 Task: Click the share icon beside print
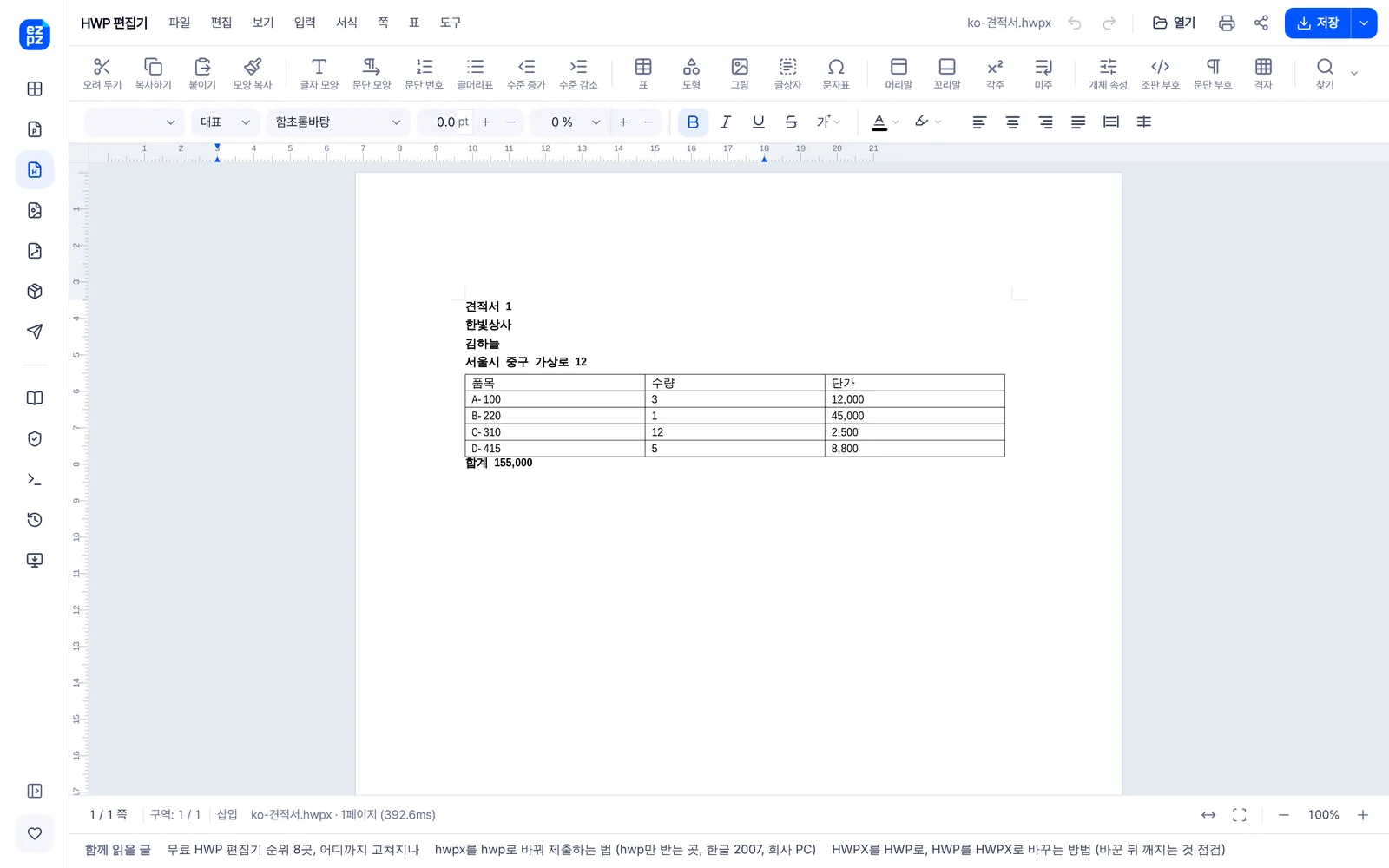click(x=1261, y=23)
